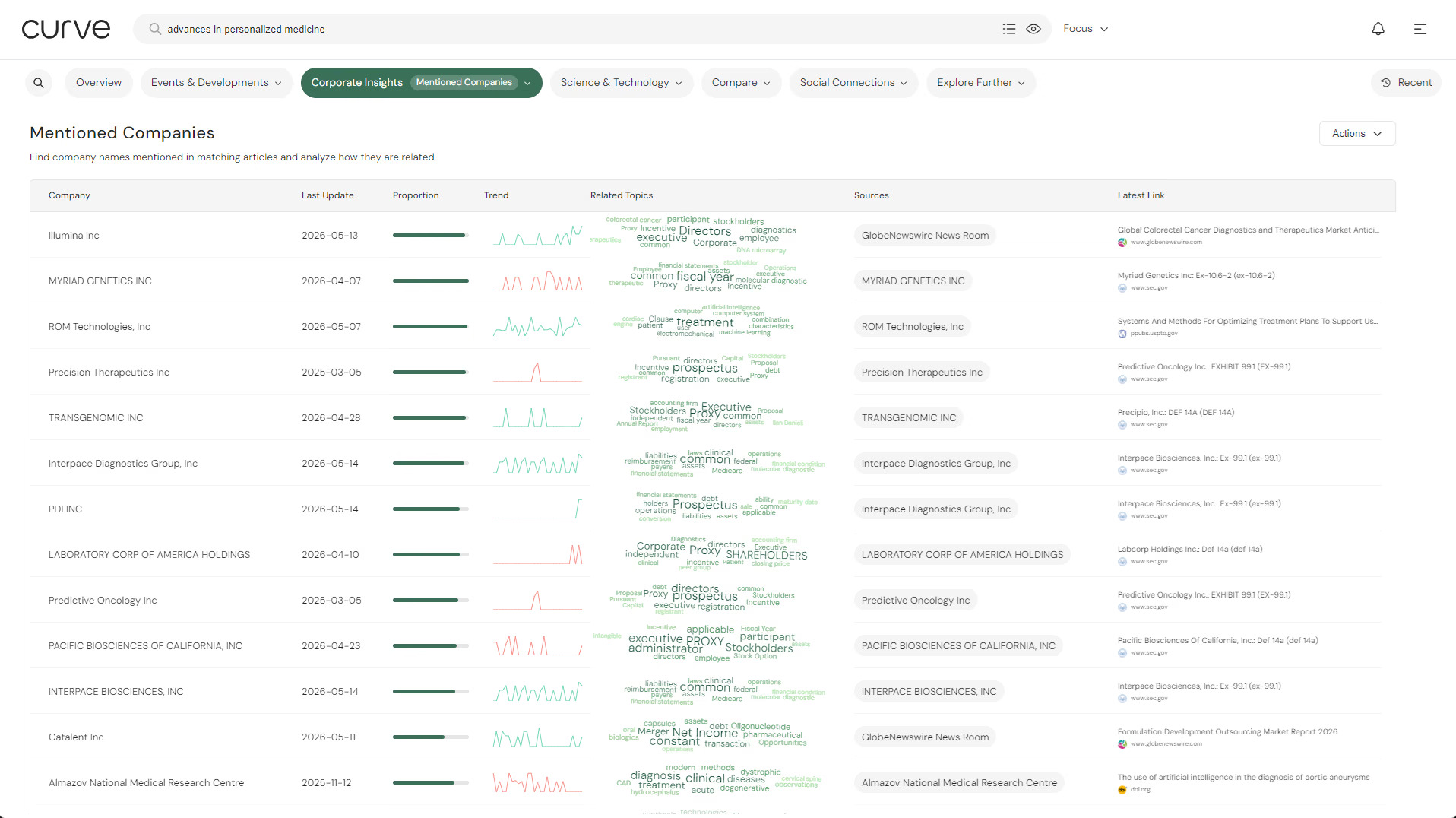Open the Precipio, Inc.: DEF 14A link
1456x818 pixels.
pos(1176,412)
